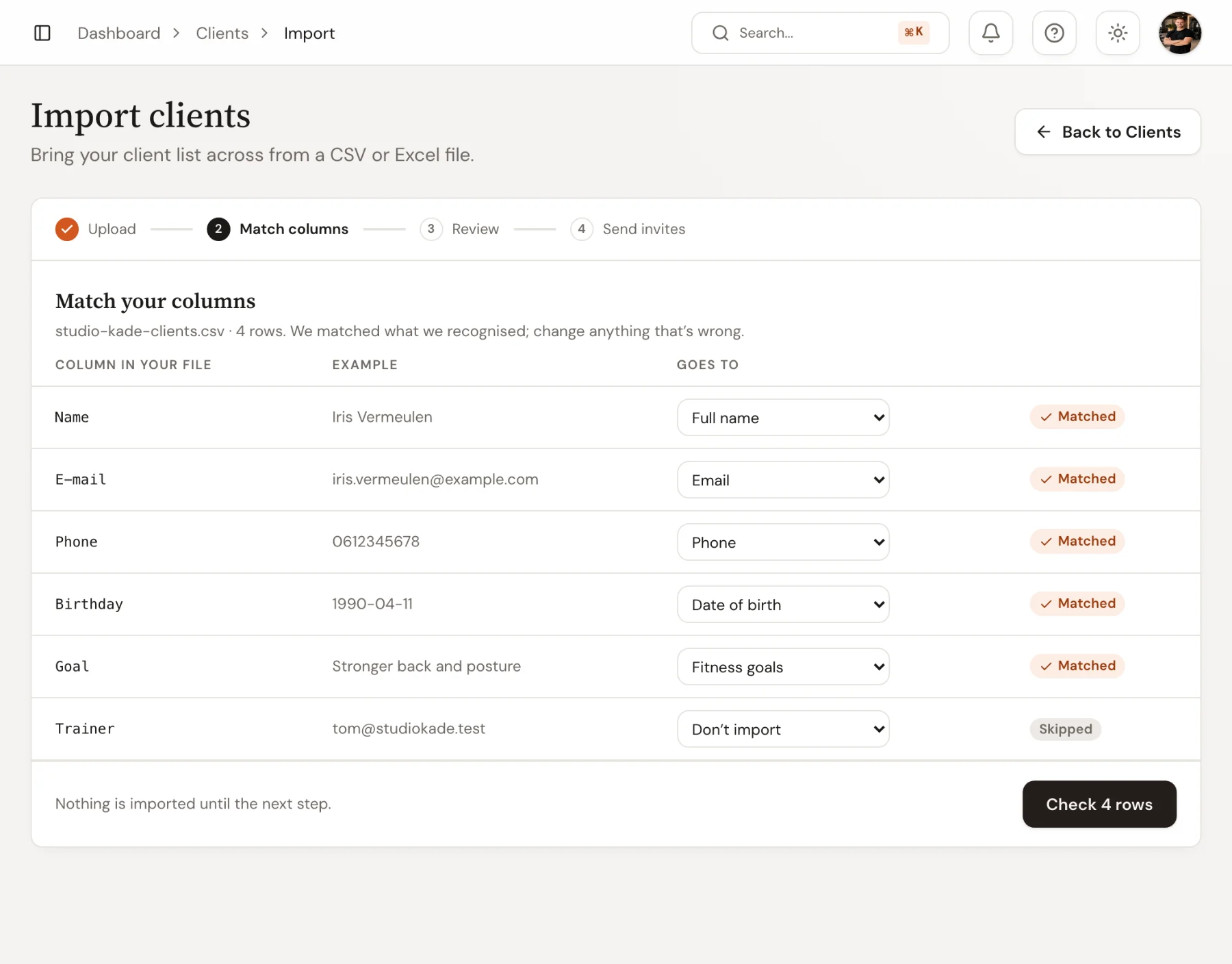The width and height of the screenshot is (1232, 964).
Task: Select the Review step
Action: pyautogui.click(x=459, y=229)
